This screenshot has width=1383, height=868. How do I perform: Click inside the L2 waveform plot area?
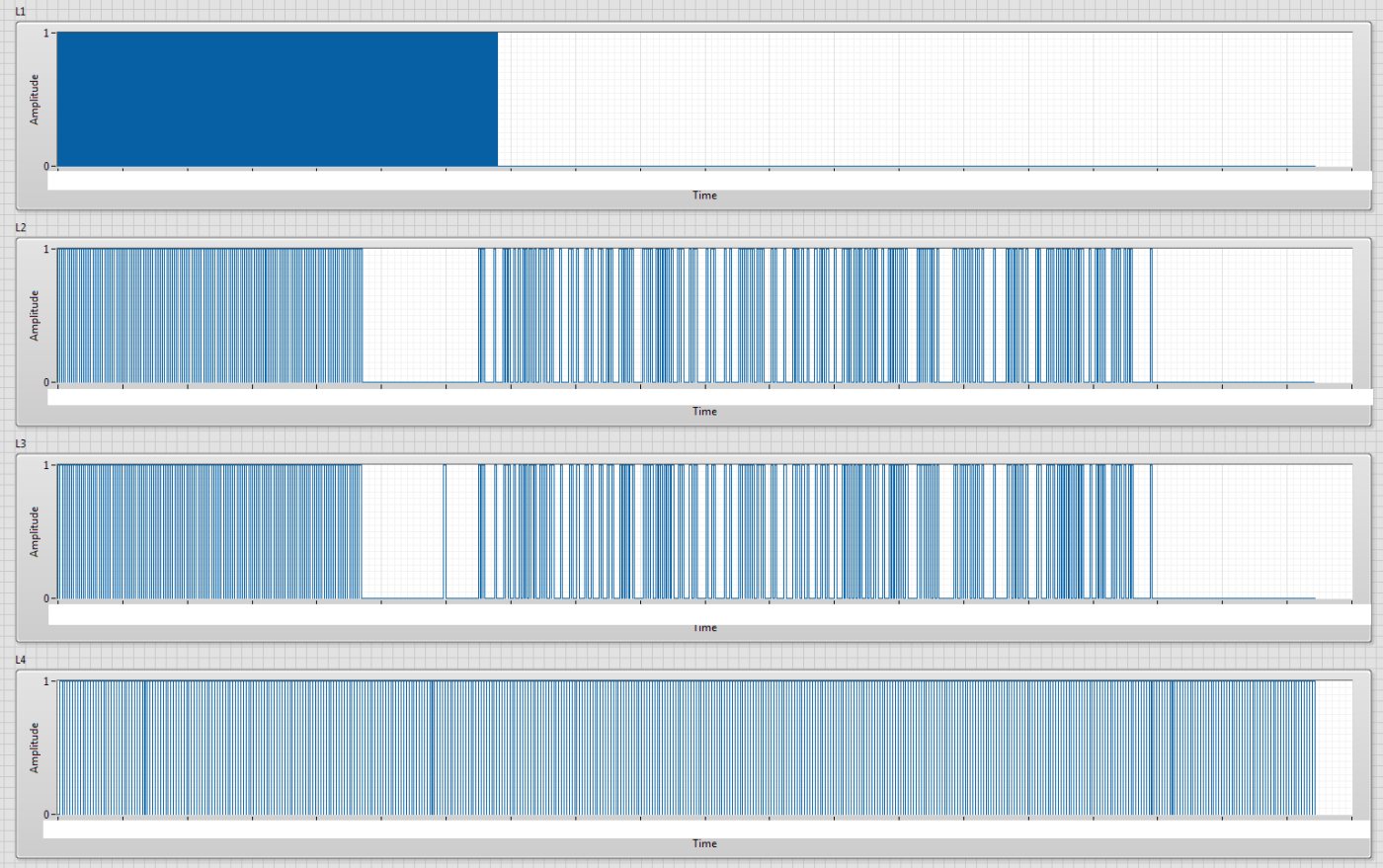[x=704, y=316]
